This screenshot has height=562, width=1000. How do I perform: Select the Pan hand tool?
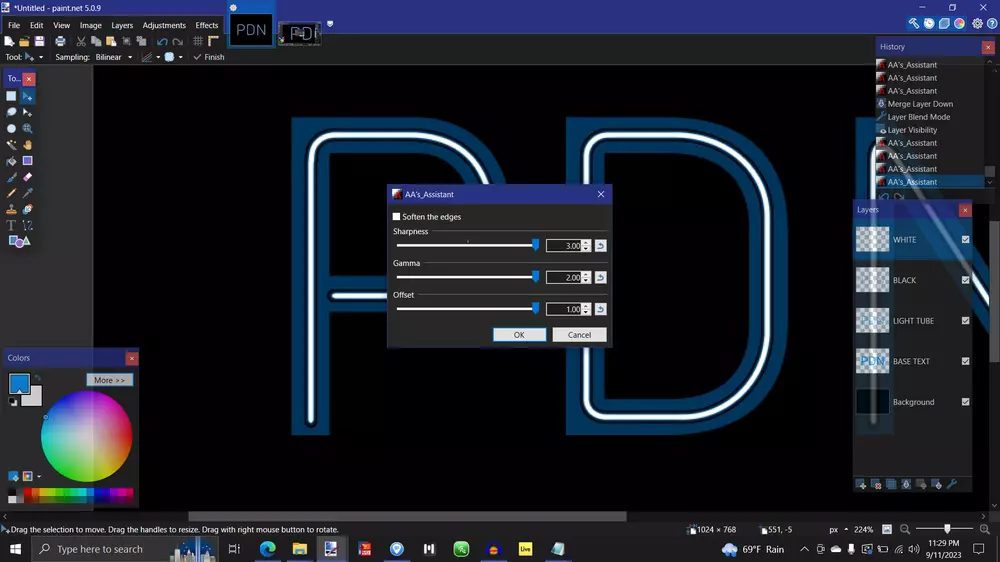pos(27,145)
